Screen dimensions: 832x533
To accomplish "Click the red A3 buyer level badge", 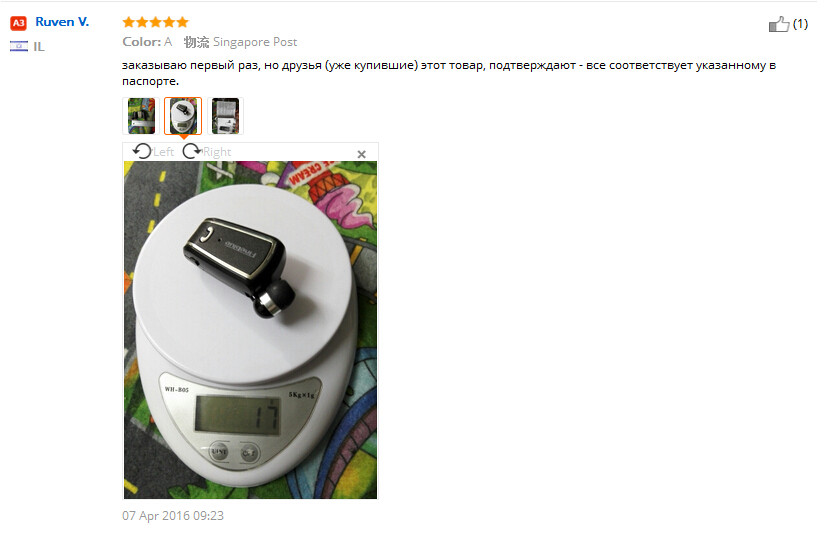I will tap(19, 23).
